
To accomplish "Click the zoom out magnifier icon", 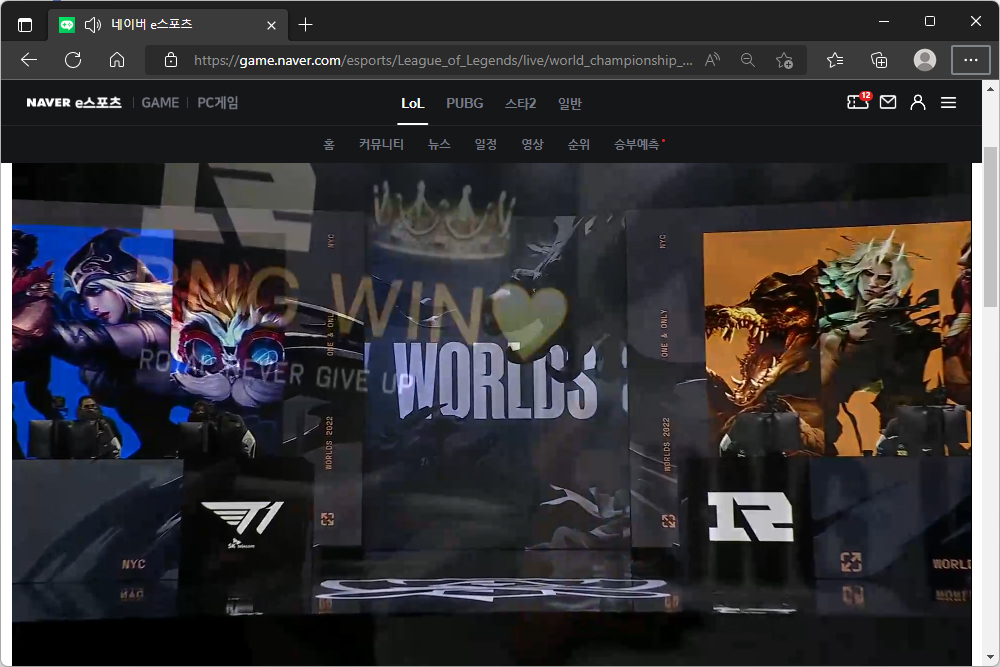I will (x=748, y=60).
